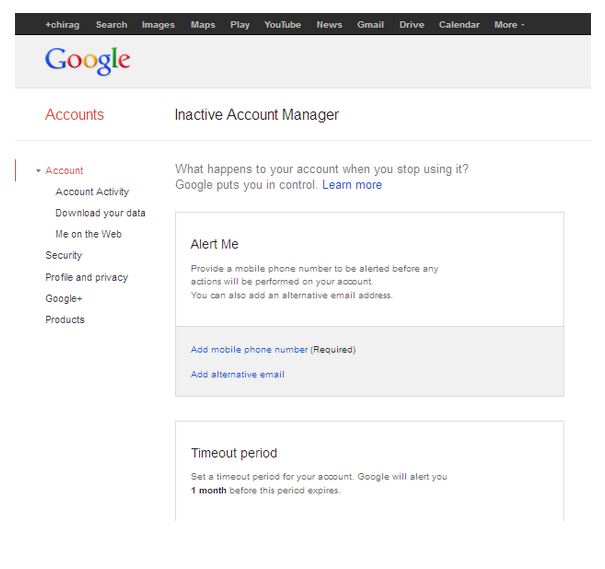Open News from the top bar
Viewport: 605px width, 569px height.
click(329, 25)
